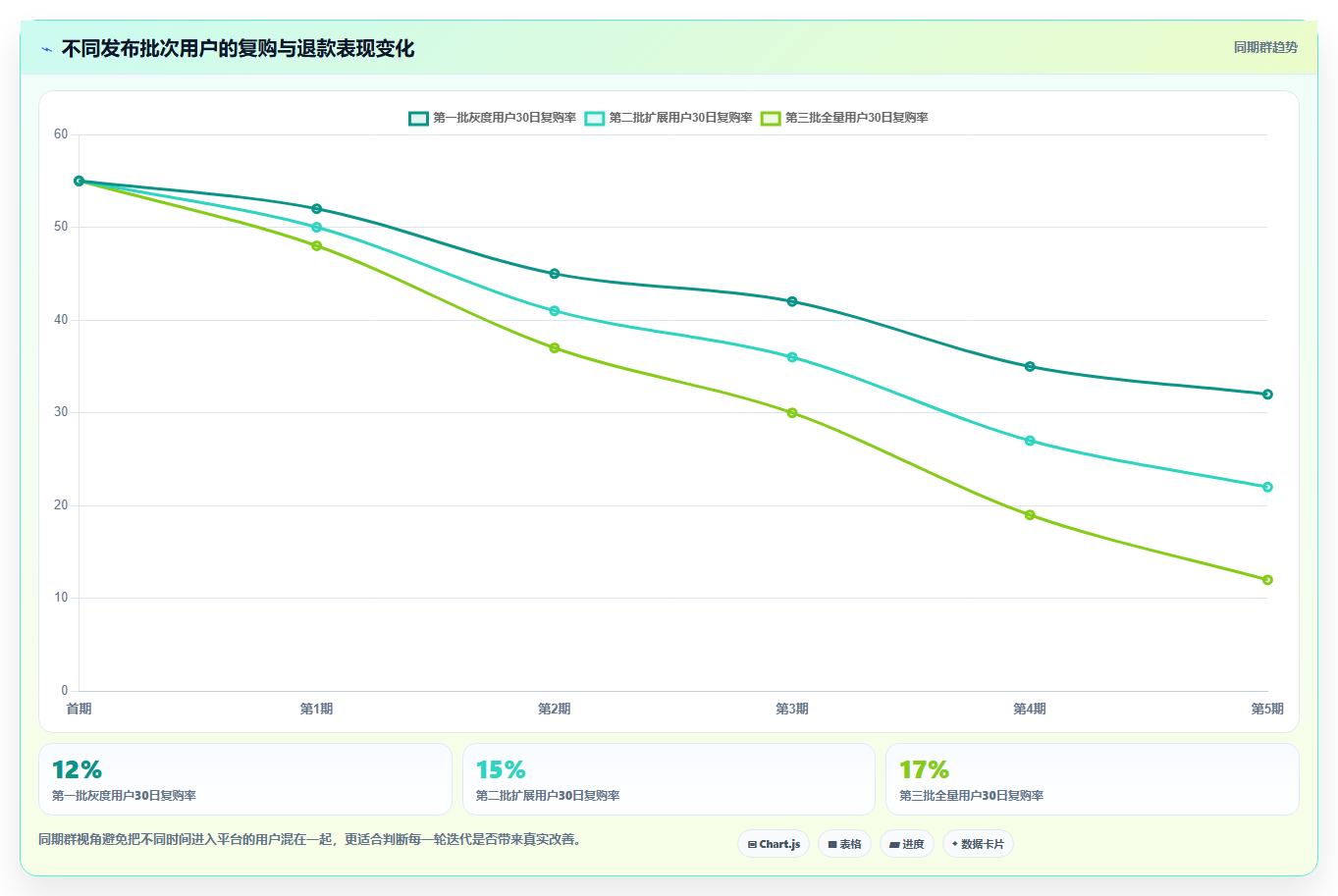Open the 12% 第一批灰度用户 stat card

point(245,779)
